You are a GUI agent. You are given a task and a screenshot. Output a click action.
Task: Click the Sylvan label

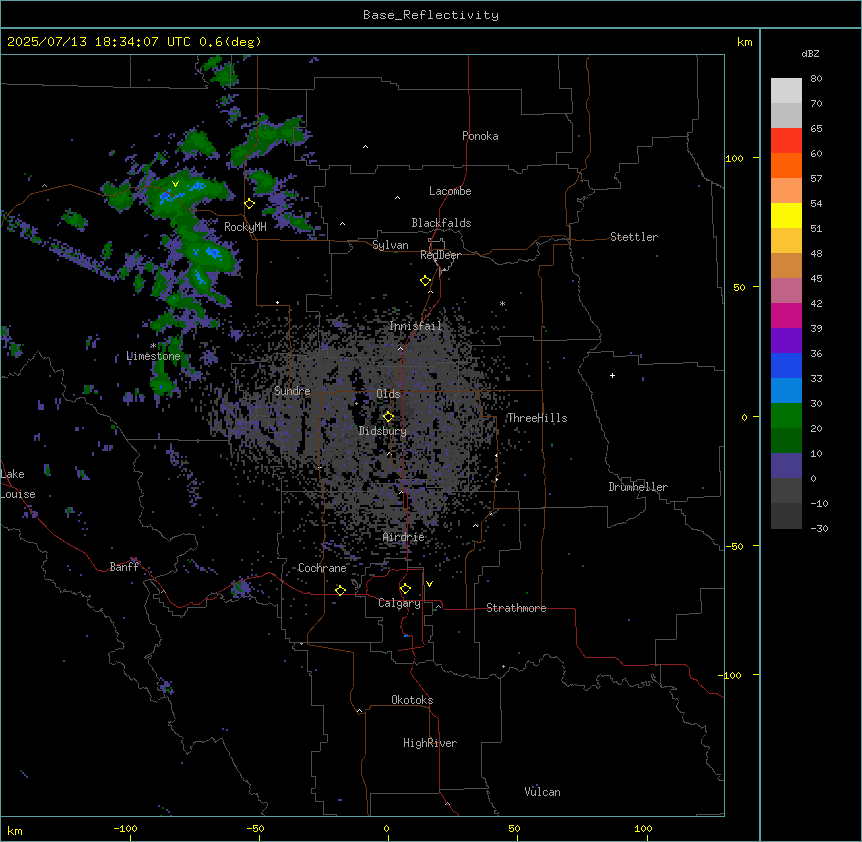tap(390, 245)
